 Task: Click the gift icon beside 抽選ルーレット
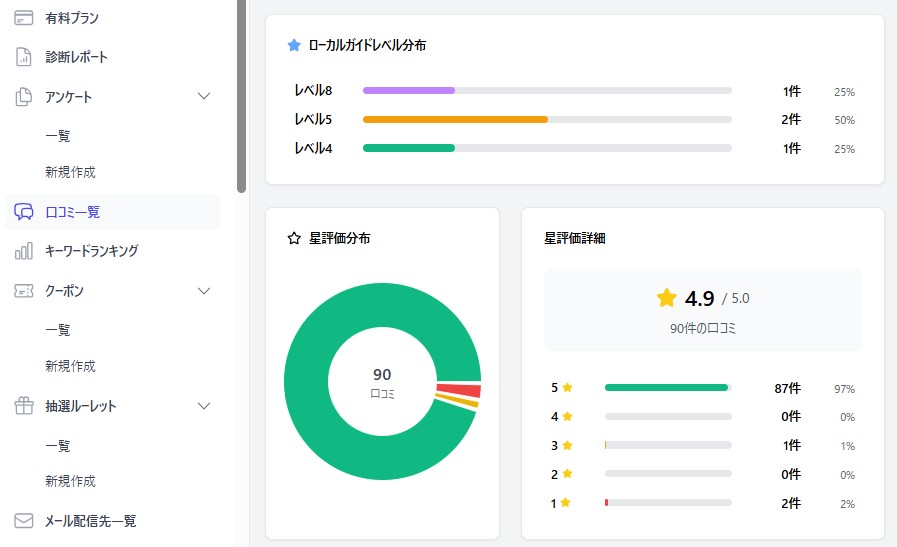click(24, 406)
